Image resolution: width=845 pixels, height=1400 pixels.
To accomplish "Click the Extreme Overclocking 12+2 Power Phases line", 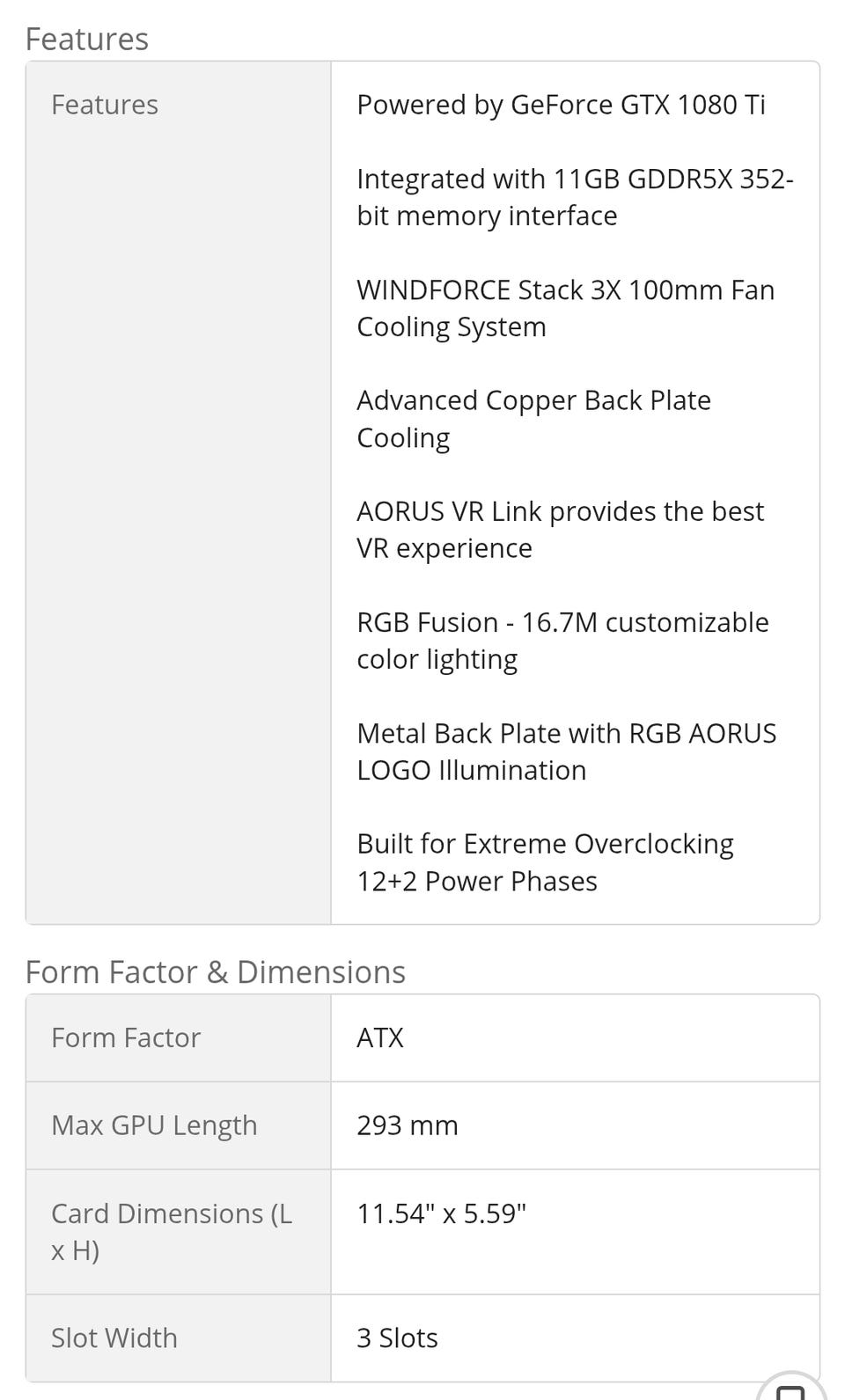I will tap(545, 862).
